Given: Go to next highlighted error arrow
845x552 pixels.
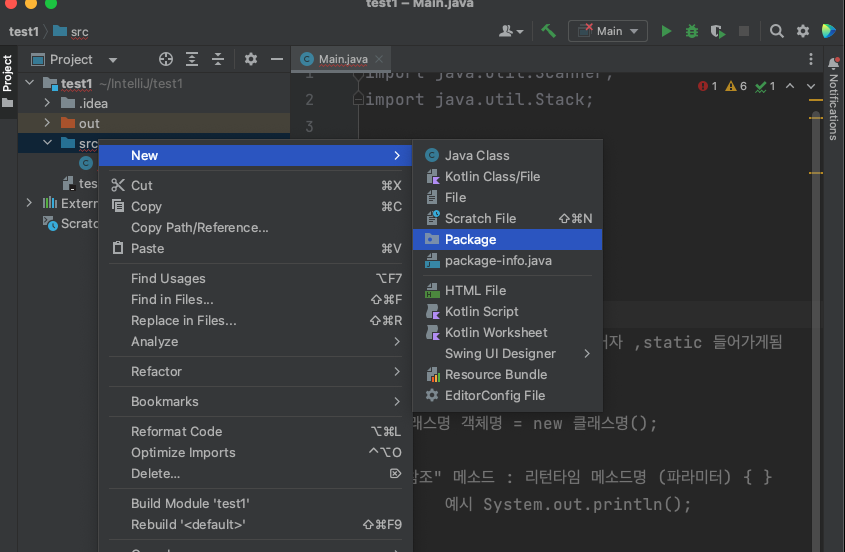Looking at the screenshot, I should point(811,86).
